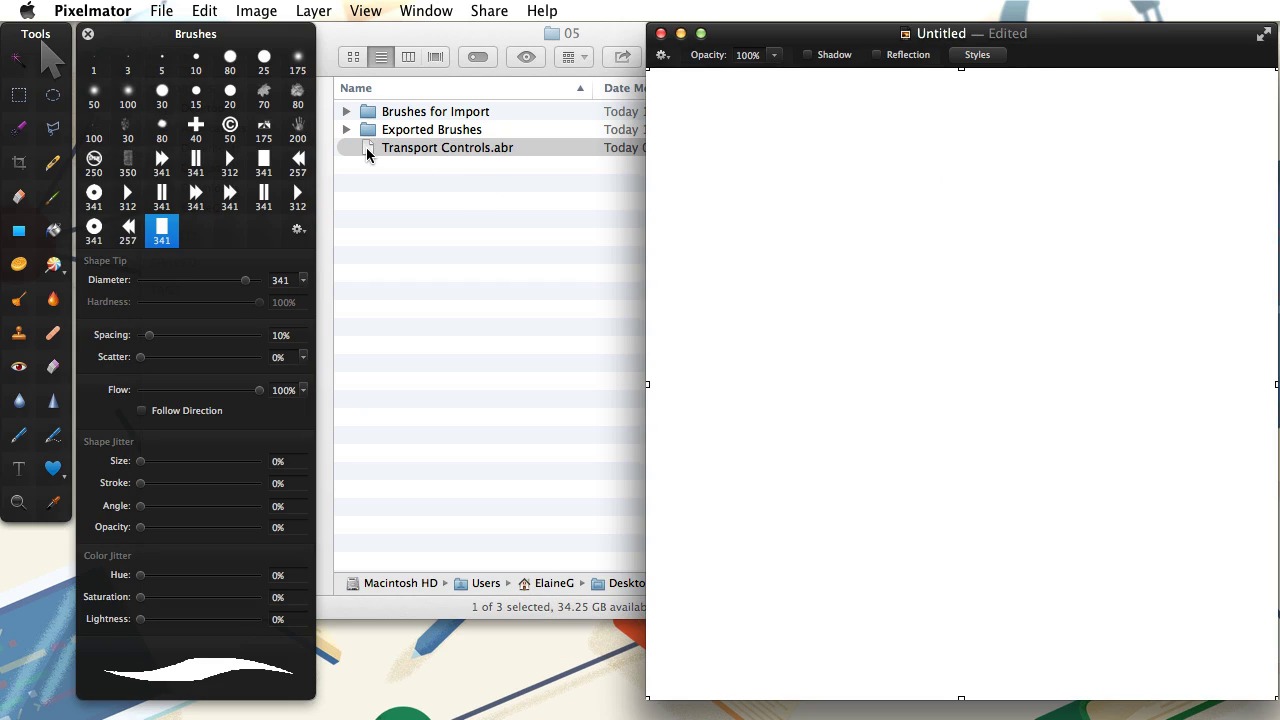1280x720 pixels.
Task: Select the Magic Wand tool
Action: click(x=19, y=60)
